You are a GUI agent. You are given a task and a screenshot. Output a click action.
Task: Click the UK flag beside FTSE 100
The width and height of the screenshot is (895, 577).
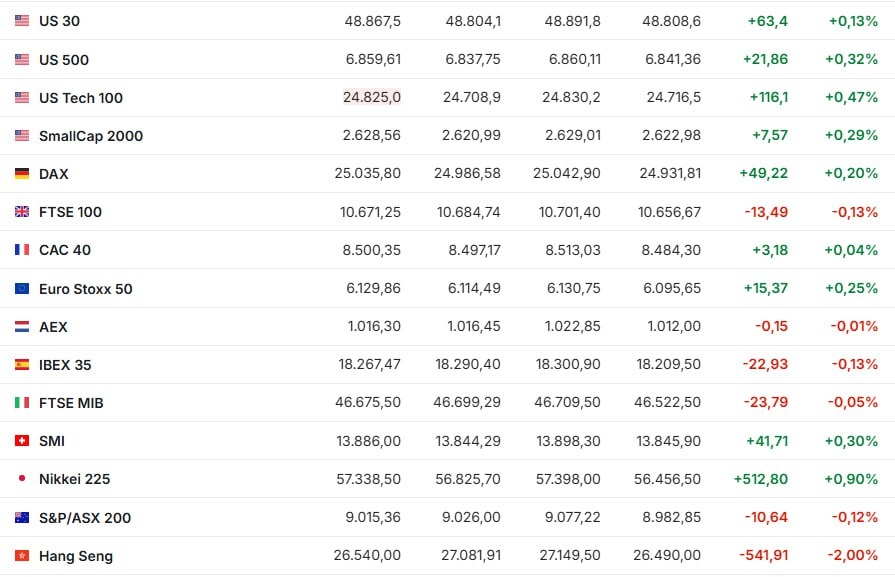click(22, 212)
